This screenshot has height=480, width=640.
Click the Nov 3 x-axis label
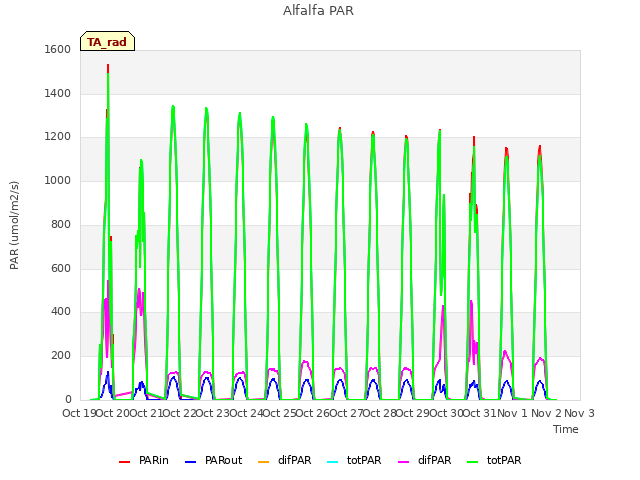click(579, 413)
